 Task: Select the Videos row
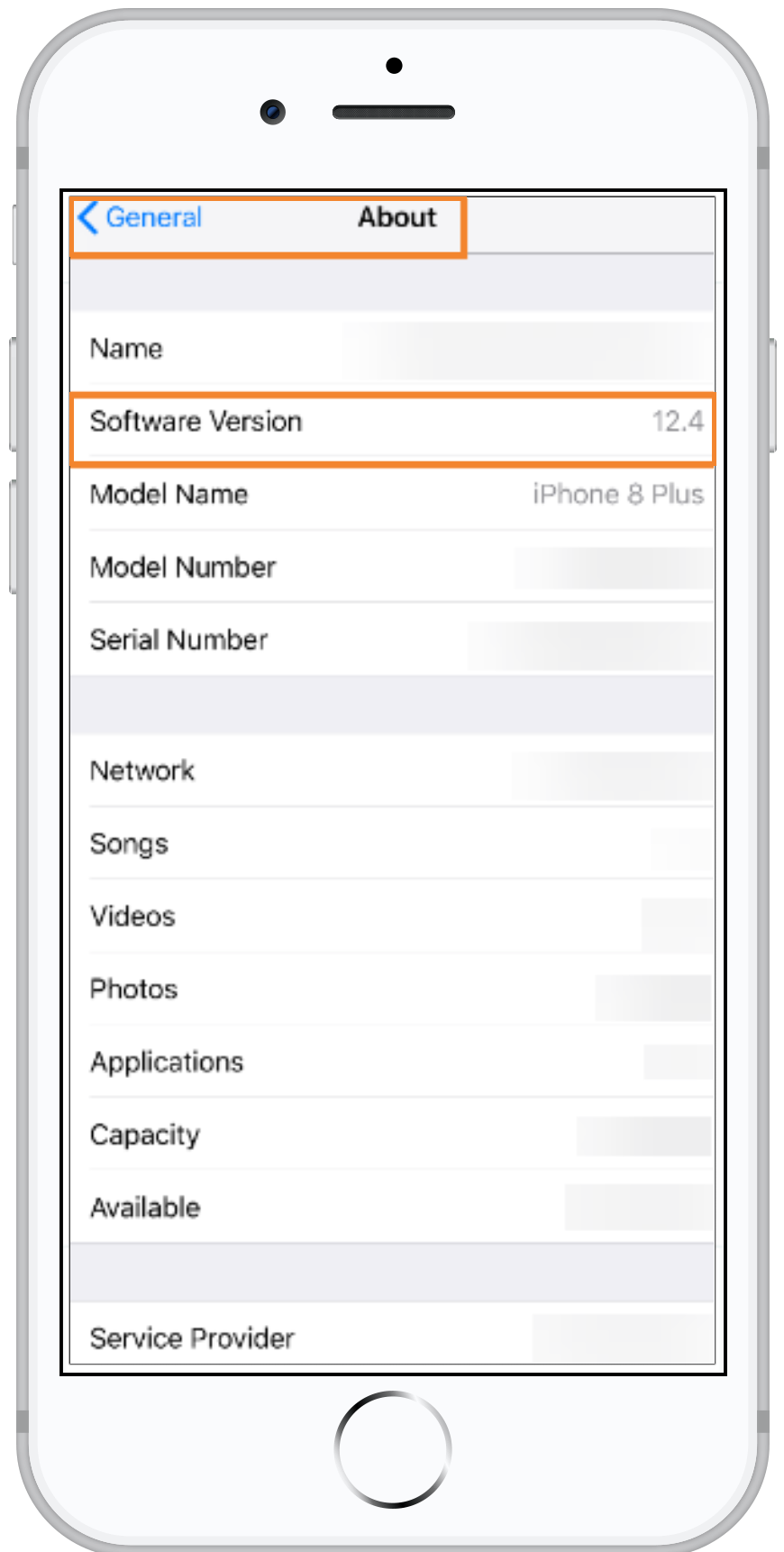392,917
